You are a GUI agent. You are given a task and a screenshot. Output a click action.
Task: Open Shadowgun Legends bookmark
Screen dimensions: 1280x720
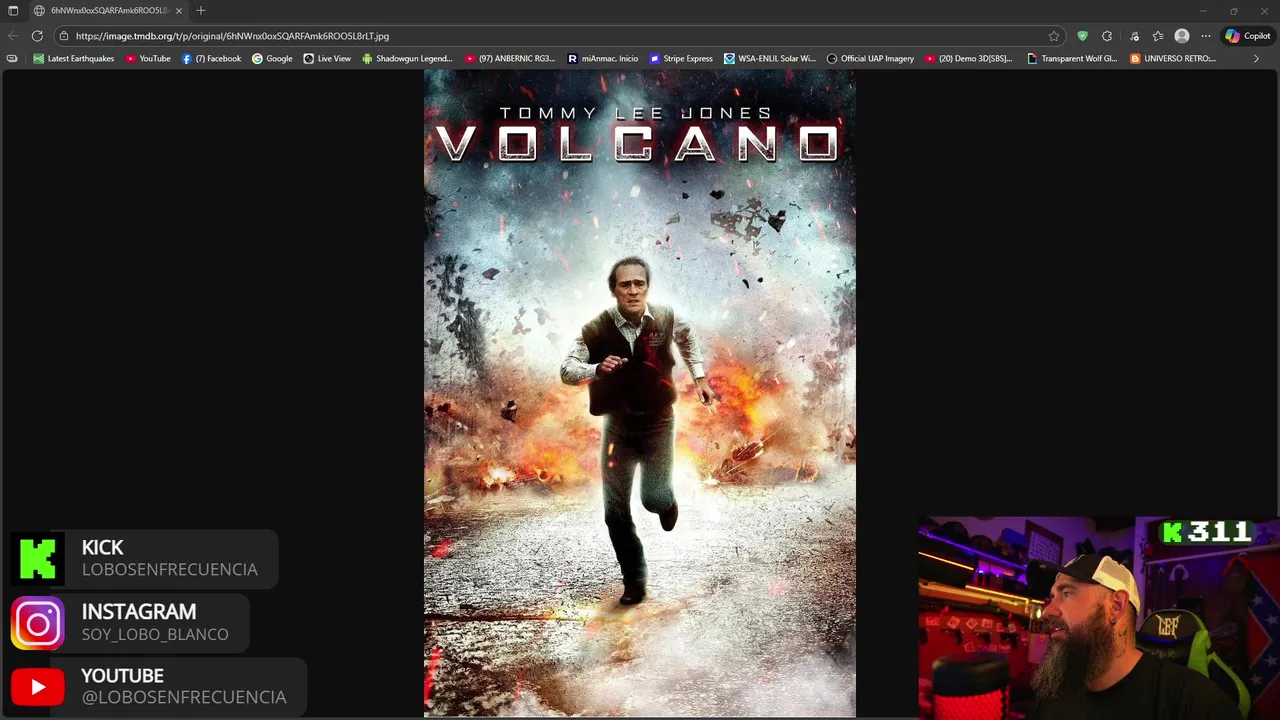coord(407,59)
